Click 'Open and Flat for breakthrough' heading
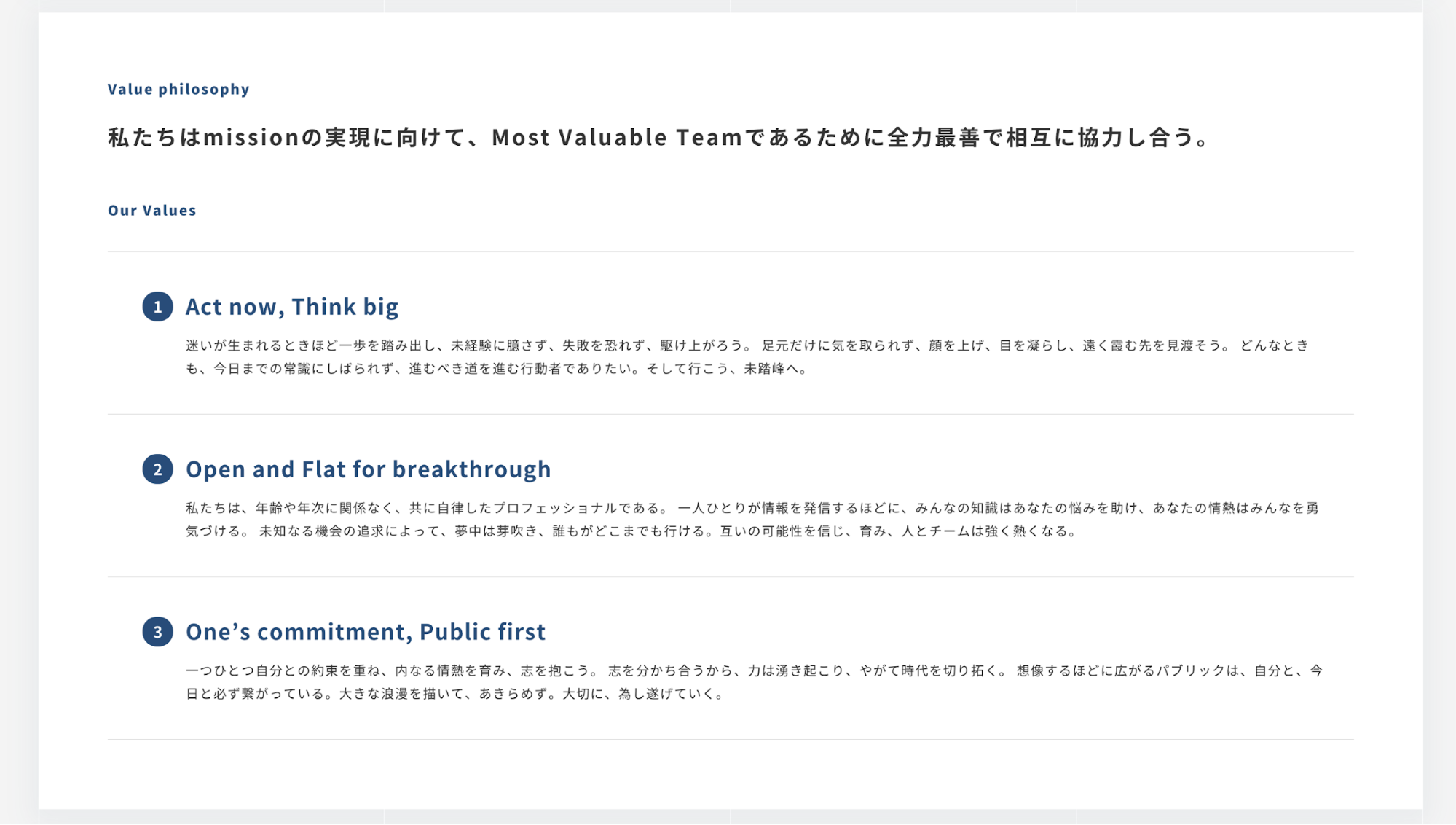Viewport: 1456px width, 825px height. coord(369,469)
